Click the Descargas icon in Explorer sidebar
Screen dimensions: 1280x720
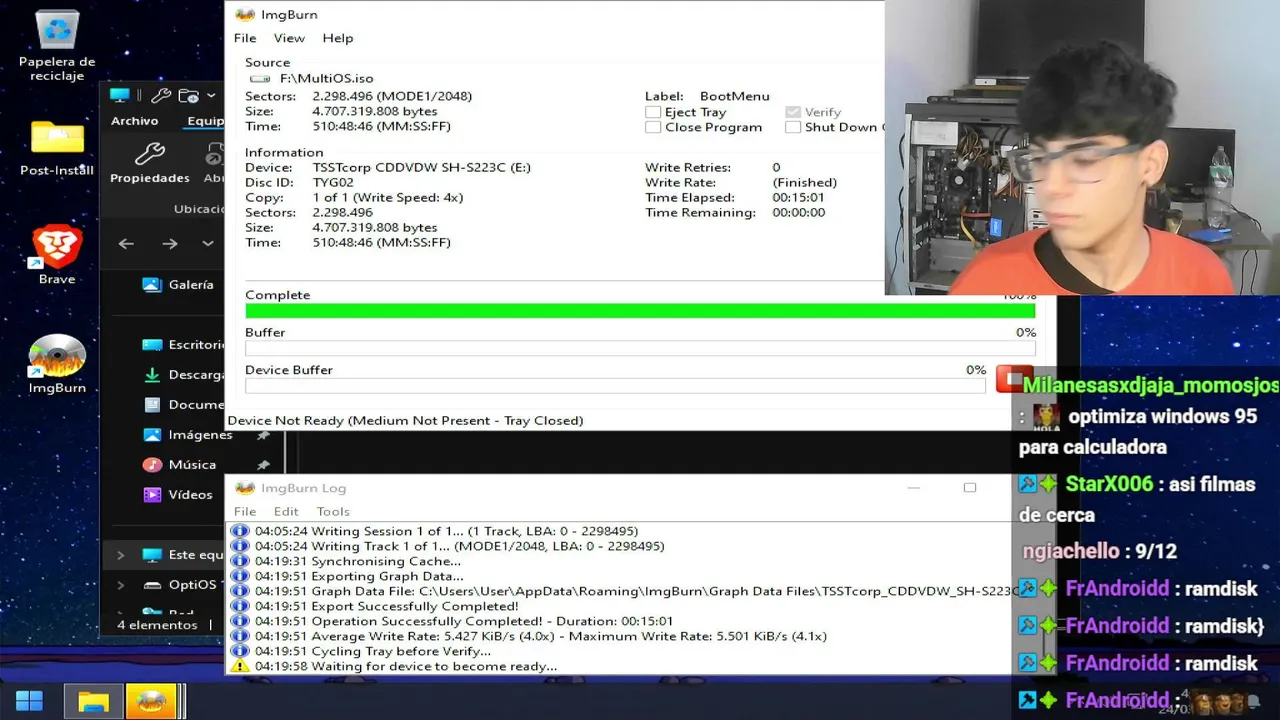tap(152, 374)
